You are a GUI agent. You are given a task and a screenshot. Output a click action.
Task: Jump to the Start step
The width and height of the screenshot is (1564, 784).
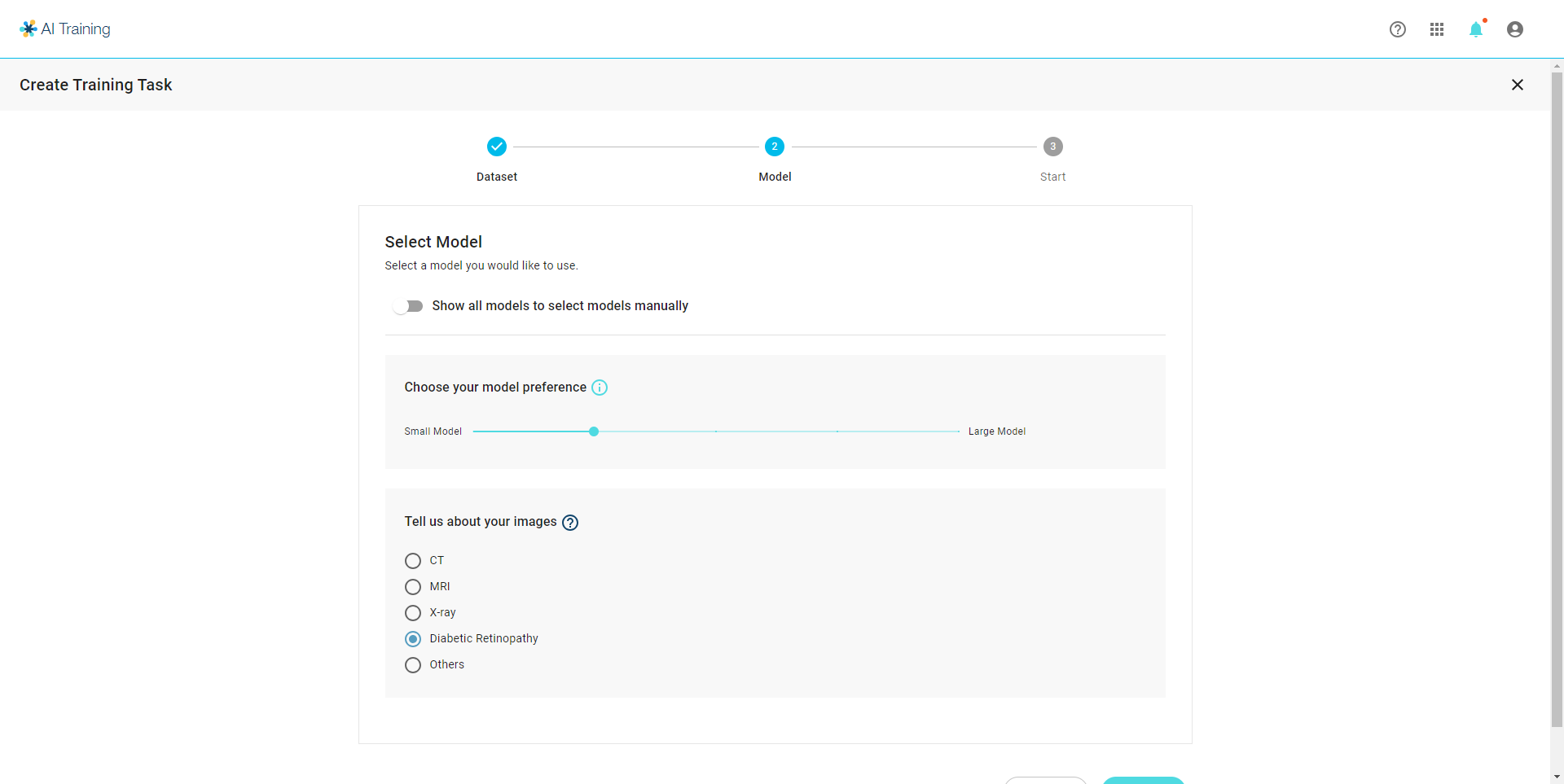coord(1053,147)
